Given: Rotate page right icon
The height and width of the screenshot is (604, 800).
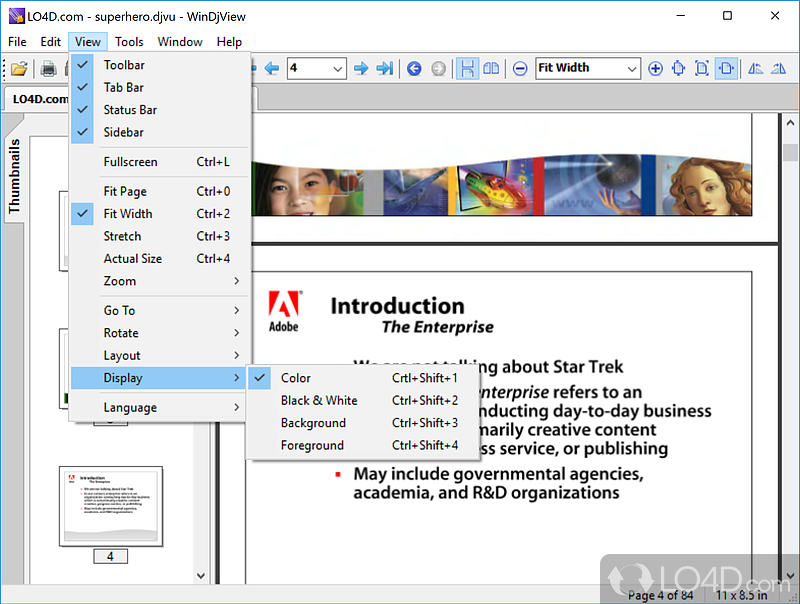Looking at the screenshot, I should [779, 68].
